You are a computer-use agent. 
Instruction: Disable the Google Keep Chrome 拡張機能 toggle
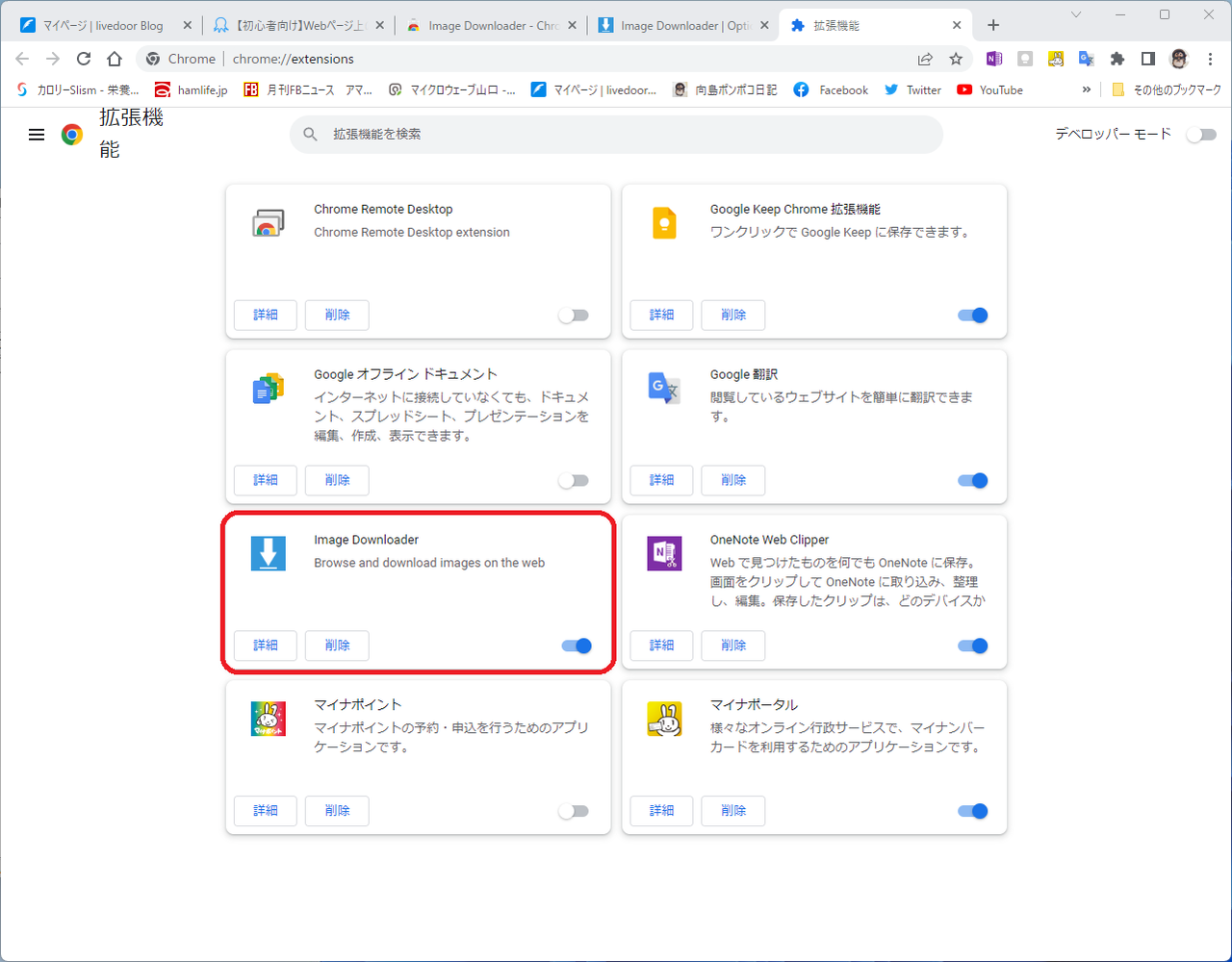pos(972,316)
